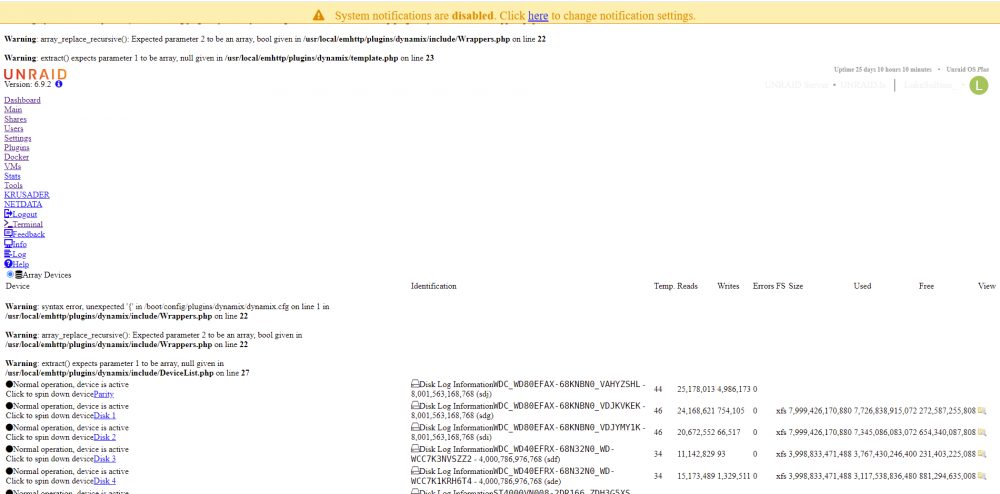Click the Array Devices database icon
Image resolution: width=1000 pixels, height=494 pixels.
(18, 275)
